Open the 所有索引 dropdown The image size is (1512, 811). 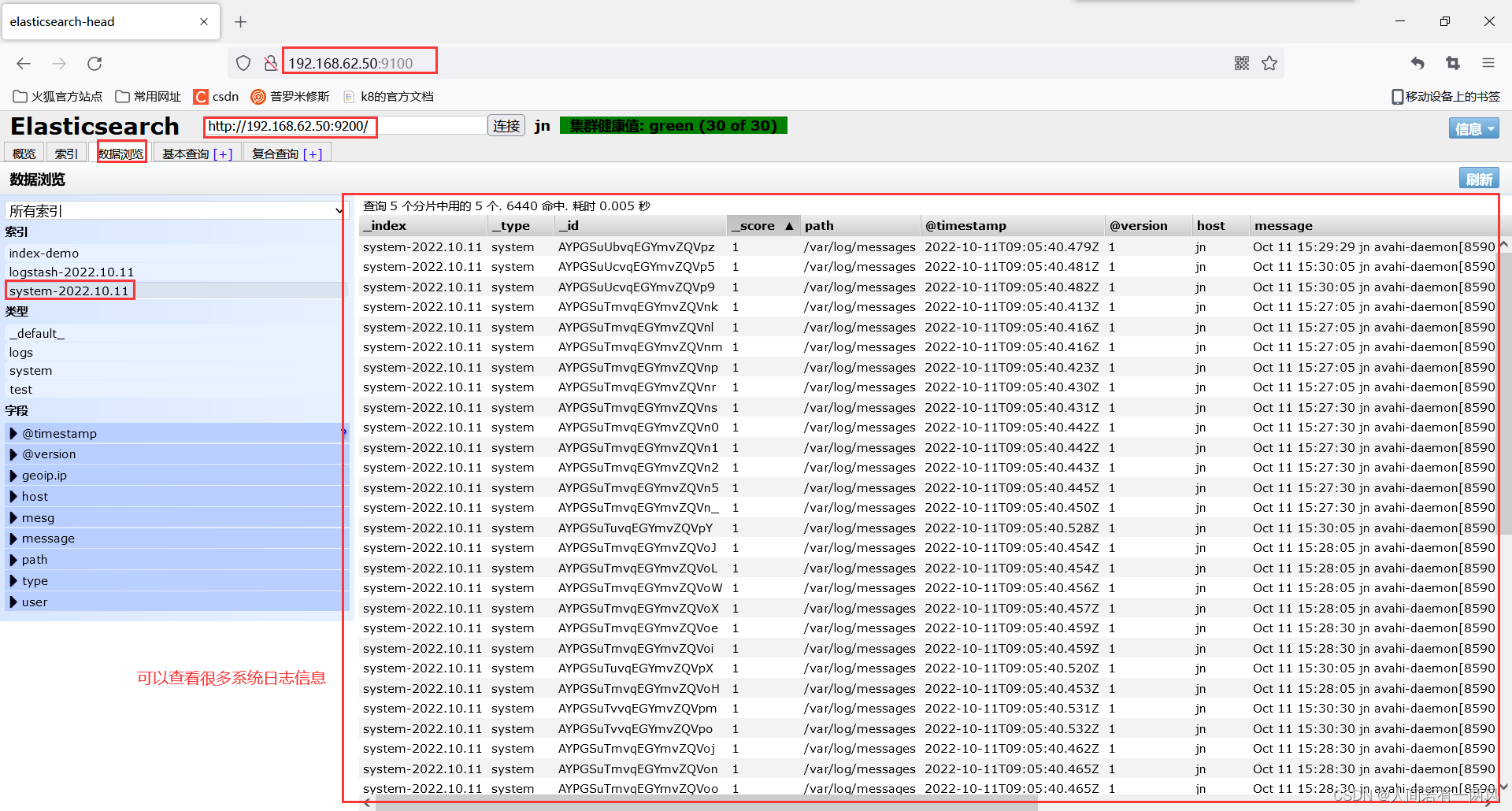175,210
